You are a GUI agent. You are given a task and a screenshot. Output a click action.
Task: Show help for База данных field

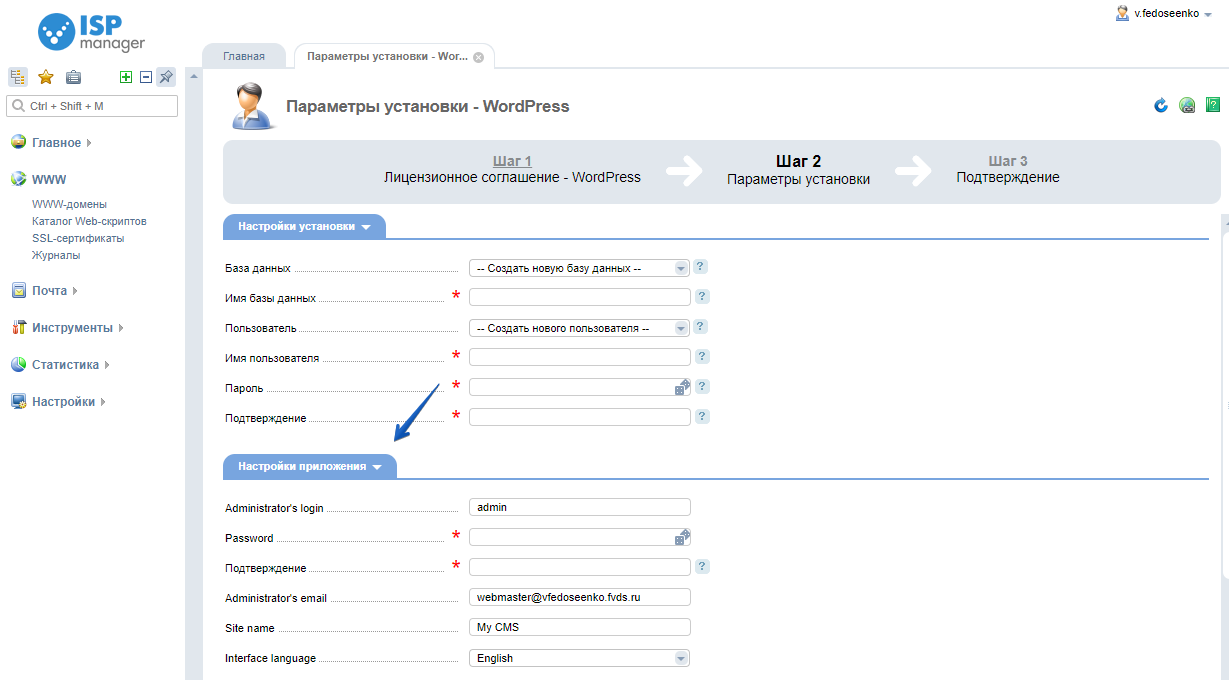coord(701,267)
